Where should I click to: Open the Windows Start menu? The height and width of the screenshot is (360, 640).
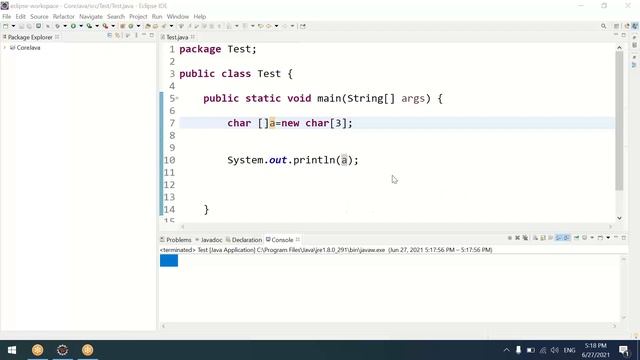coord(12,350)
